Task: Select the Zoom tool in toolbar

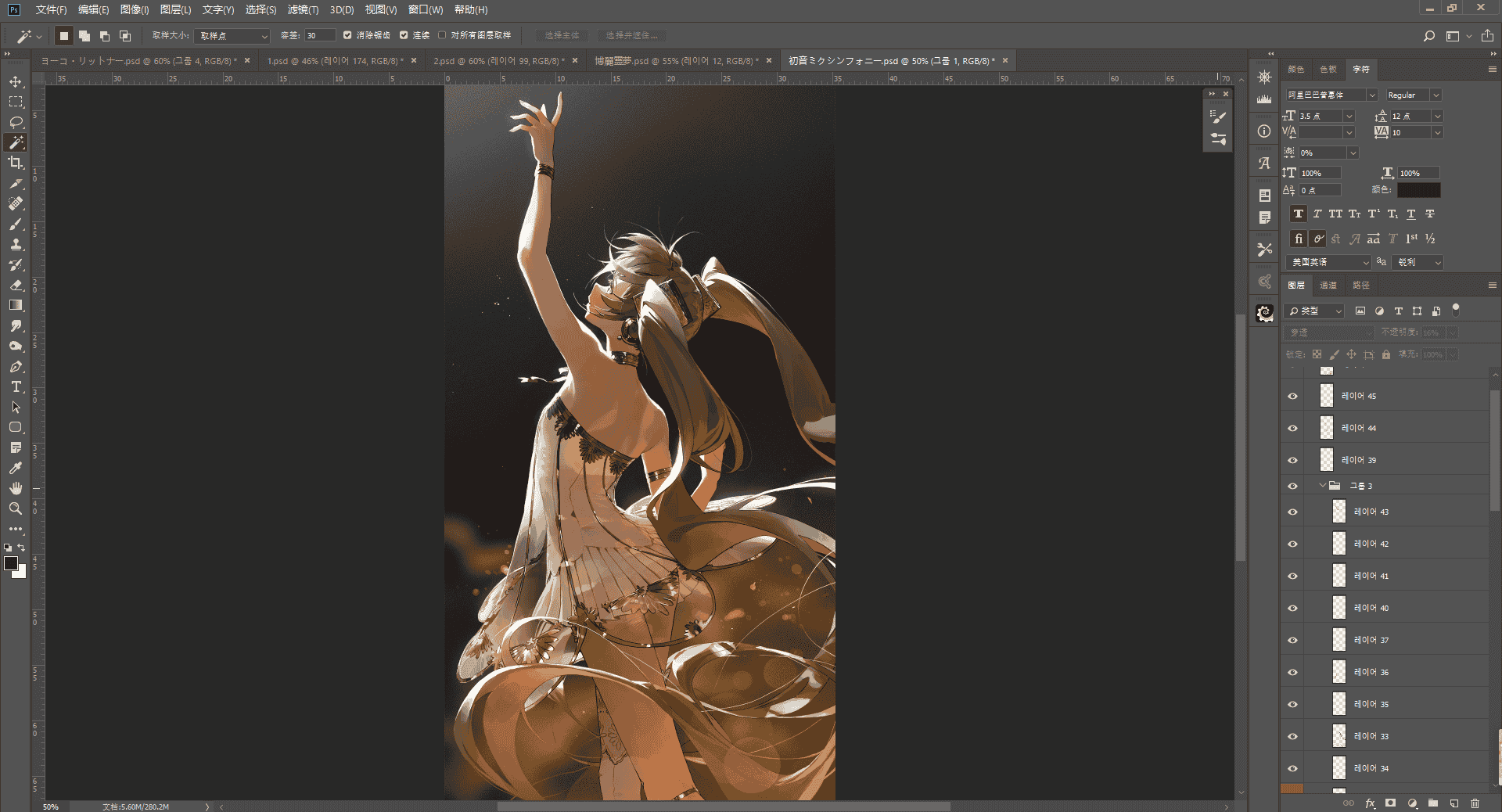Action: (16, 508)
